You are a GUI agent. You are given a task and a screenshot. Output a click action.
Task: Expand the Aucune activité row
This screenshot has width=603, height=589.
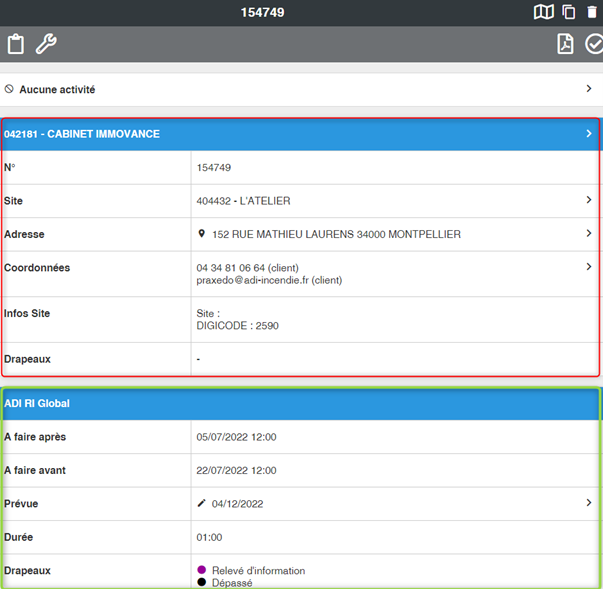pos(589,89)
